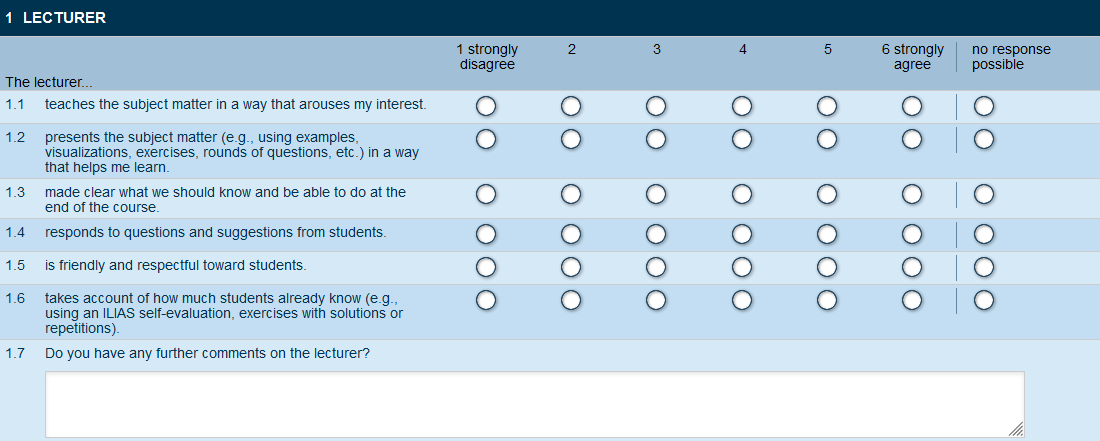
Task: Select rating 3 for item 1.5
Action: coord(656,267)
